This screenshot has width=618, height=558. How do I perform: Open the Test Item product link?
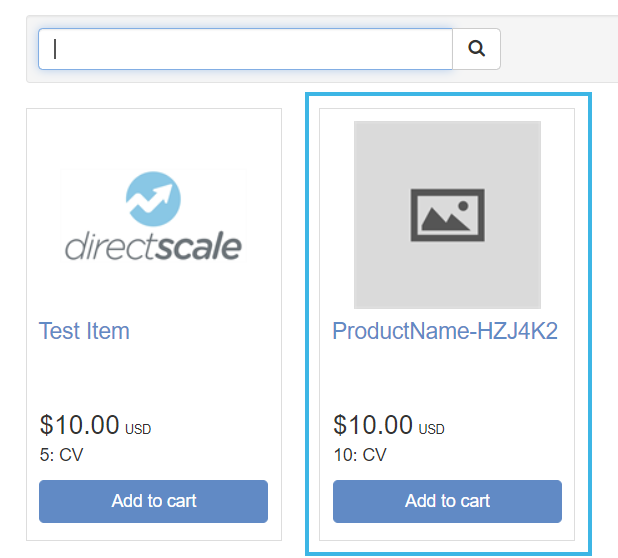[x=84, y=331]
